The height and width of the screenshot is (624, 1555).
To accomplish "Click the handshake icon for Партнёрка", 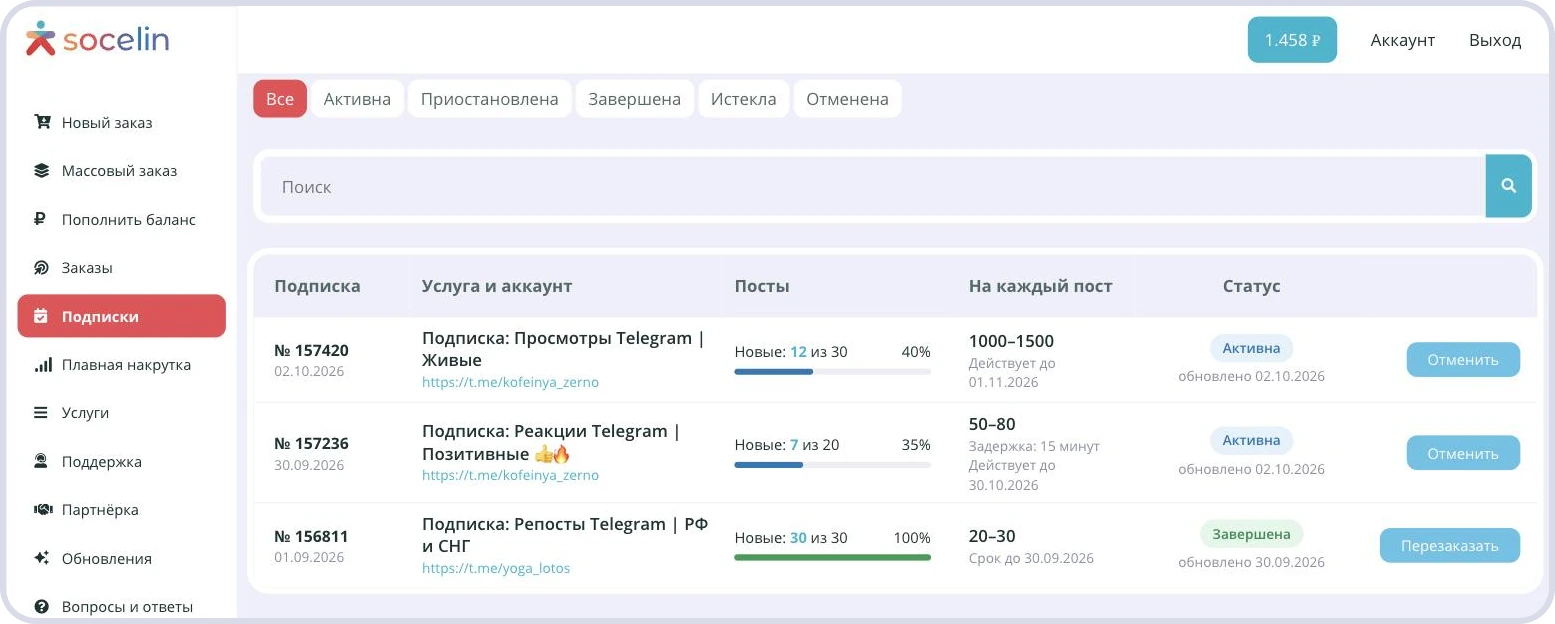I will (43, 510).
